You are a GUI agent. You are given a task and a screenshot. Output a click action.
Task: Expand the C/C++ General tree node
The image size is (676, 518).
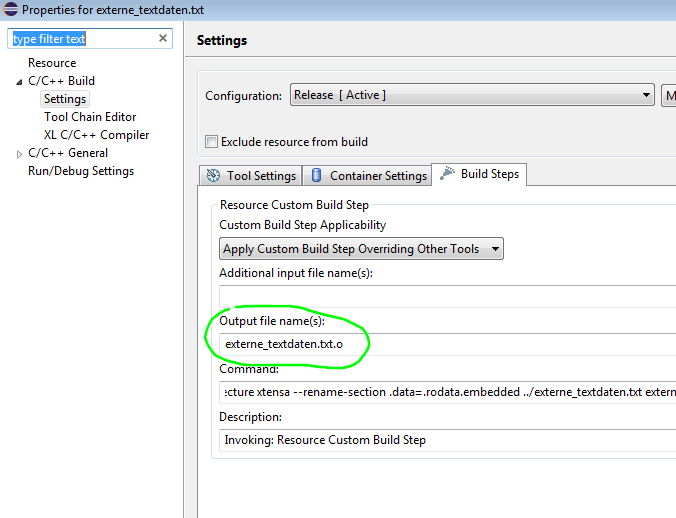coord(19,154)
